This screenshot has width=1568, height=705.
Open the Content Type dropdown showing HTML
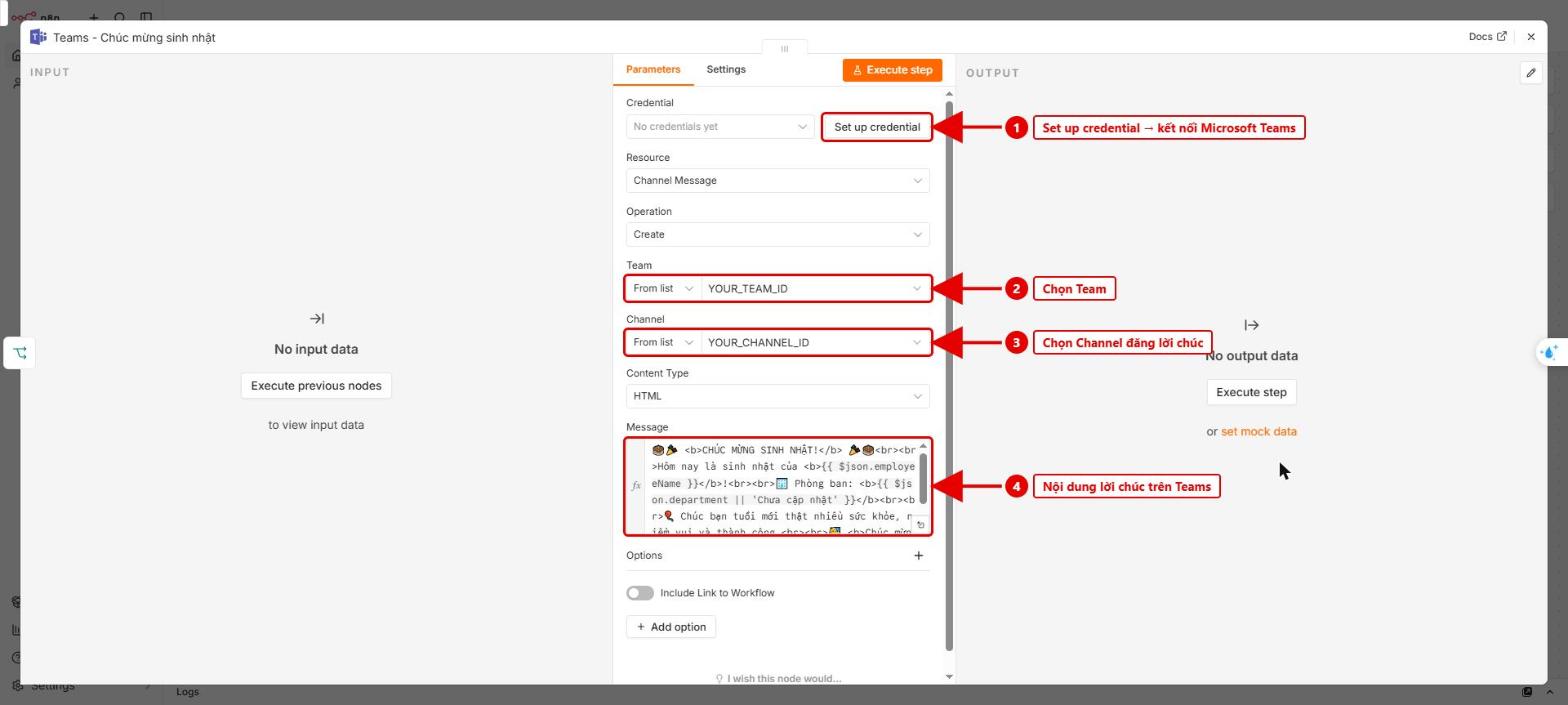point(777,396)
